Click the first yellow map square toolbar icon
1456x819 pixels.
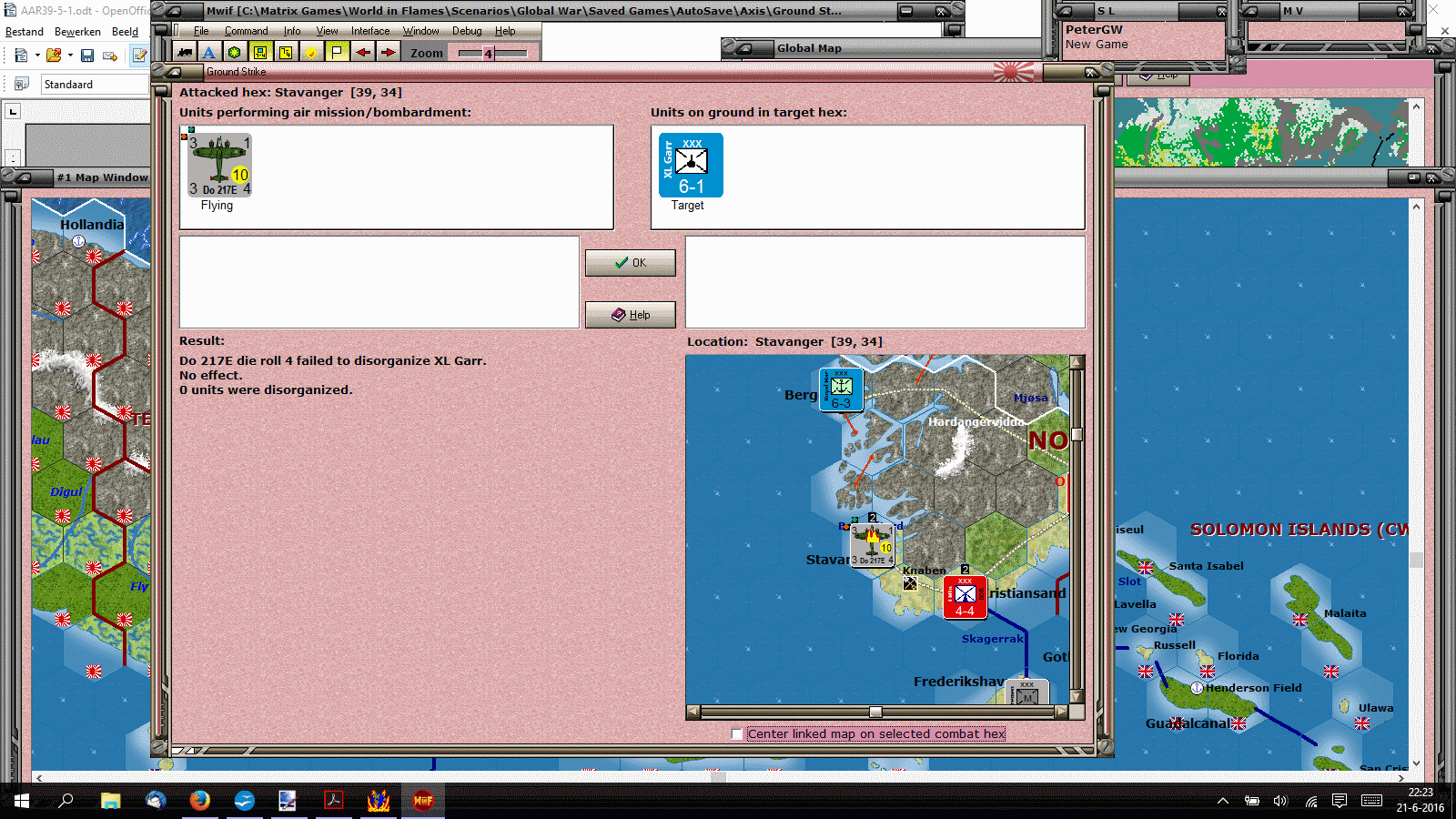click(x=260, y=53)
